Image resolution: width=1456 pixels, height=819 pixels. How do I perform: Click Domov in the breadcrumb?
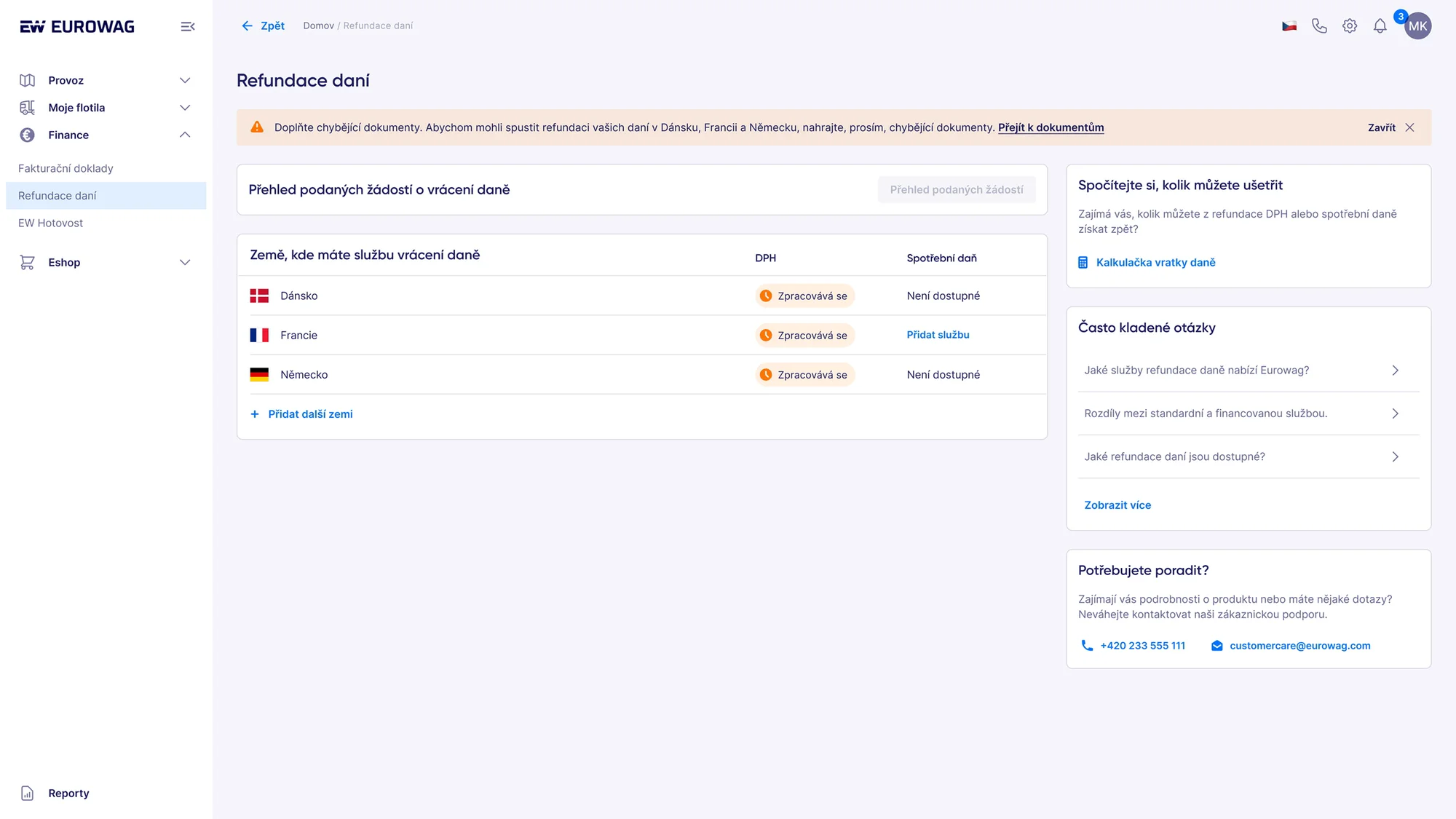click(318, 25)
